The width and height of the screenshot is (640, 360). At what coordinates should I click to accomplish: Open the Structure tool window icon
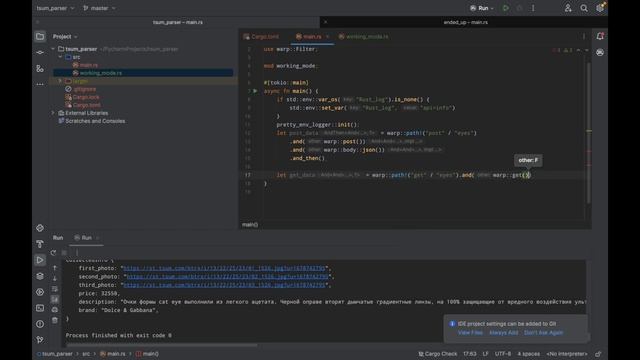click(40, 69)
